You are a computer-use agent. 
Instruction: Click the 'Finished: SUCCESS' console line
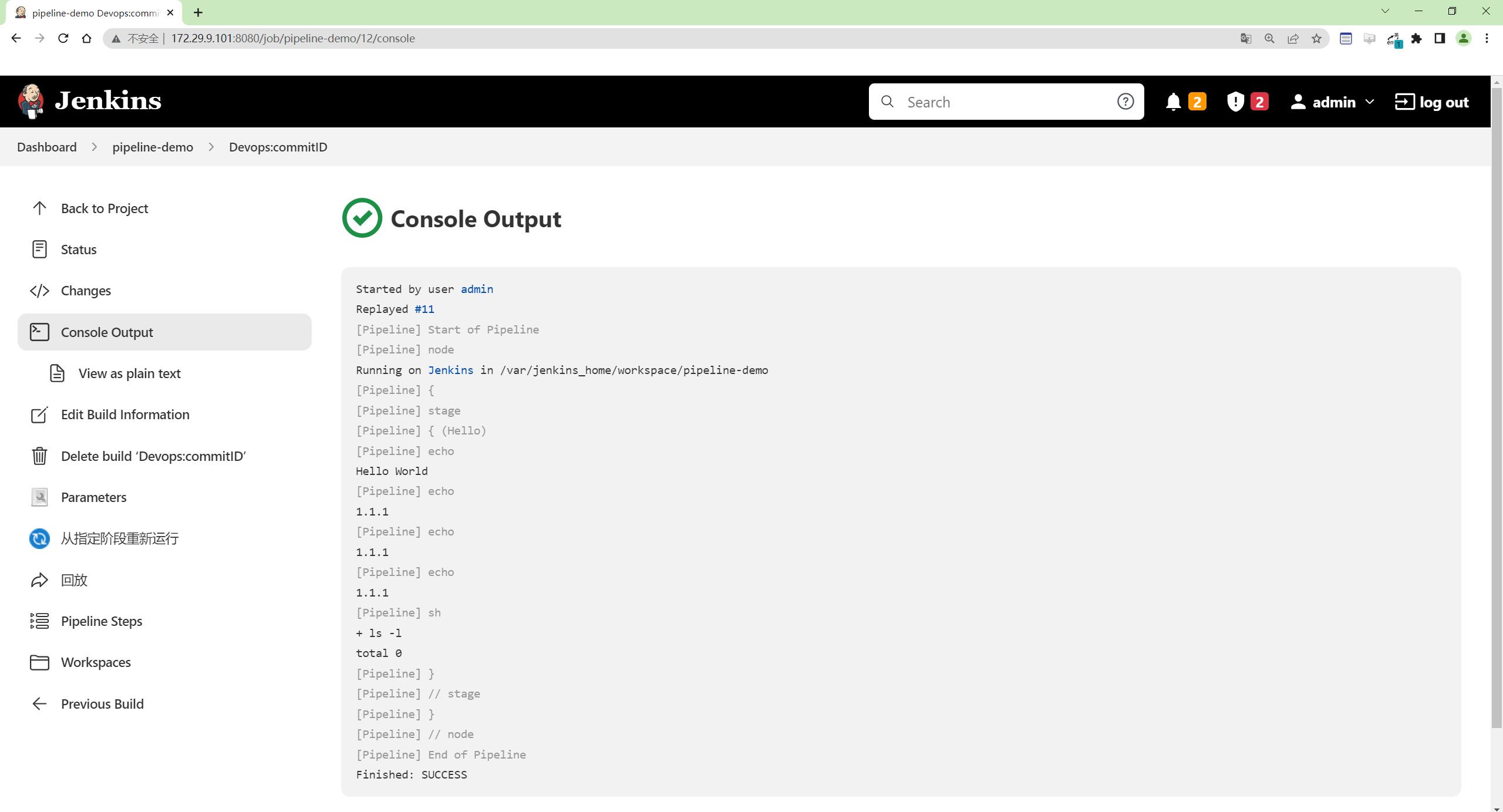point(412,775)
